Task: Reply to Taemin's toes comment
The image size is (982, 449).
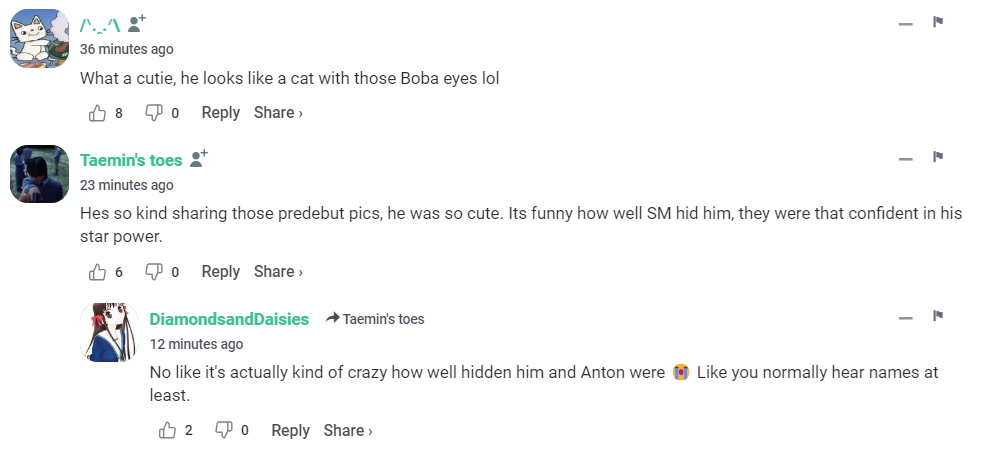Action: pyautogui.click(x=220, y=272)
